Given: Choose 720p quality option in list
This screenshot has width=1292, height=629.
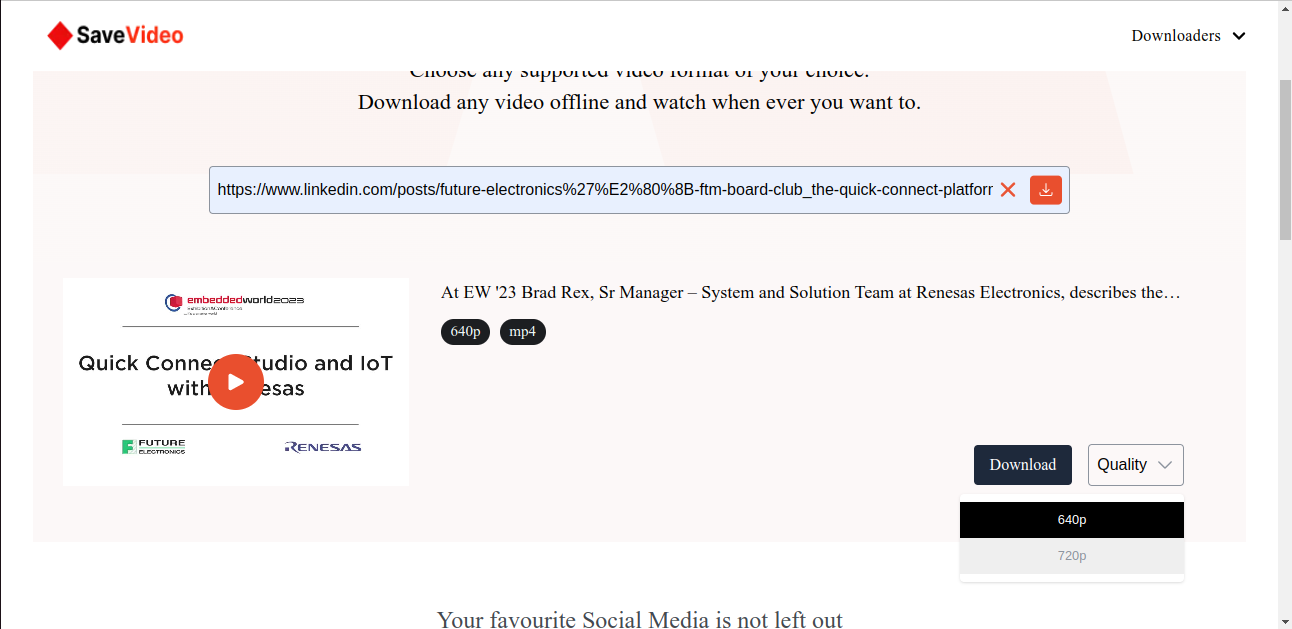Looking at the screenshot, I should [1072, 556].
